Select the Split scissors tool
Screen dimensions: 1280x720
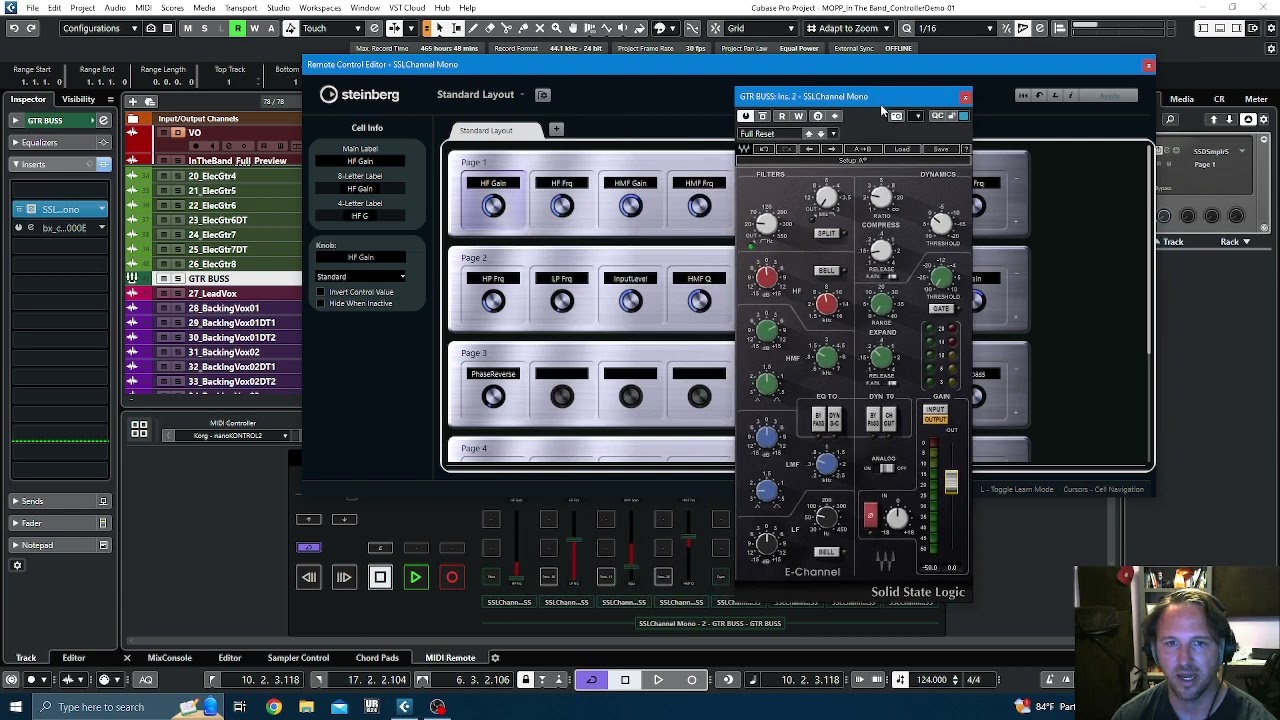[507, 28]
